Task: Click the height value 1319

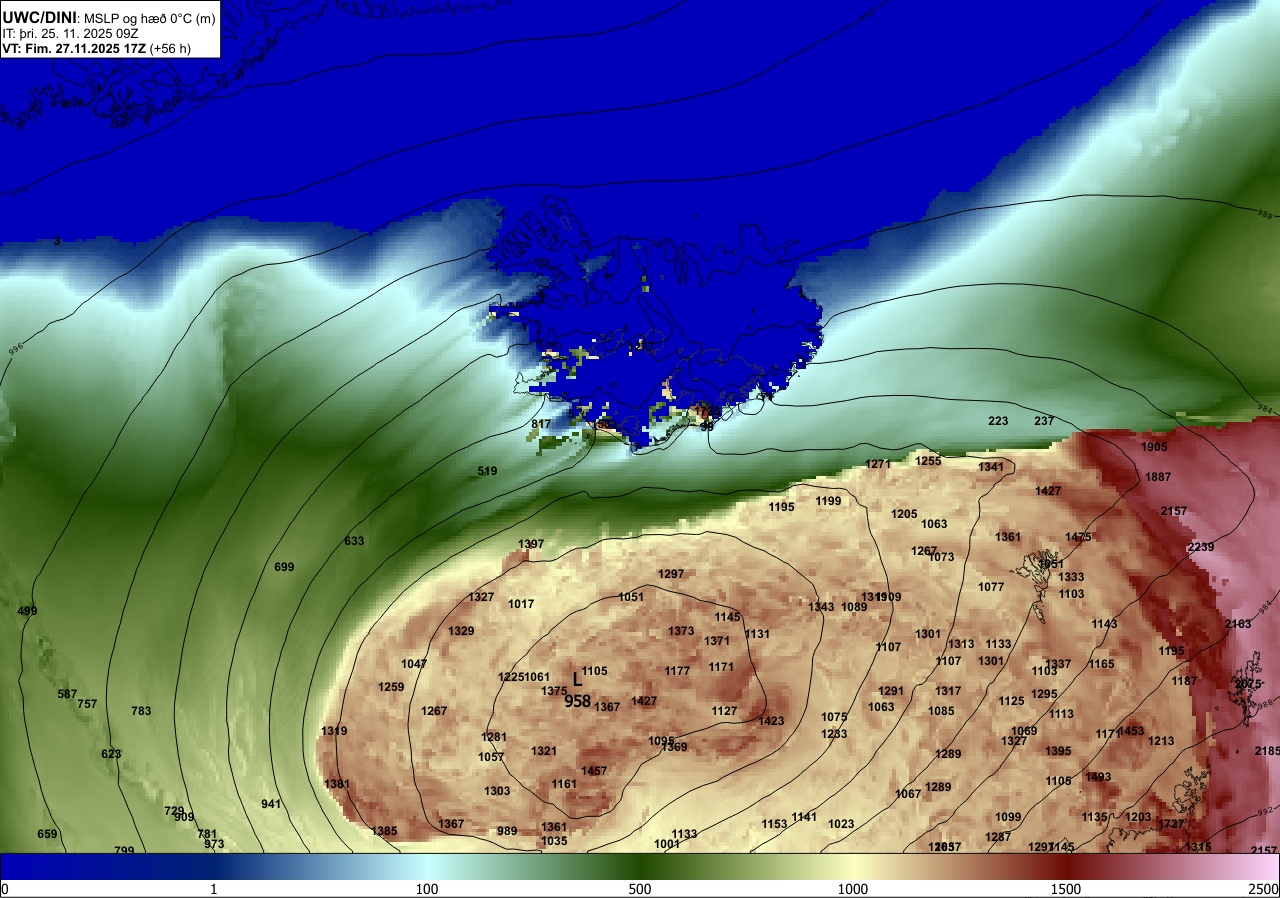Action: pos(334,731)
